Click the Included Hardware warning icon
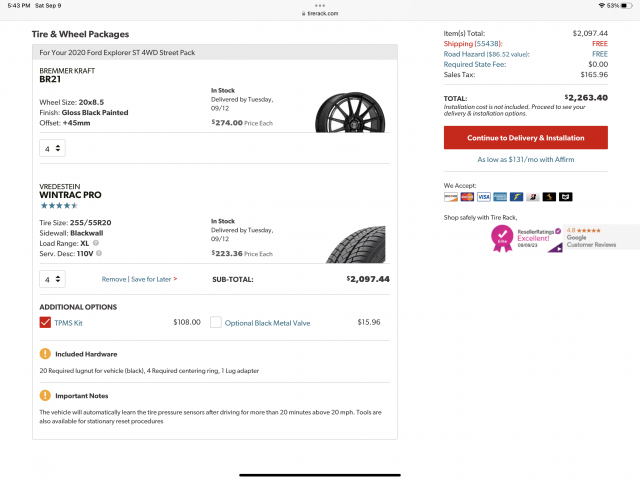640x480 pixels. pyautogui.click(x=45, y=354)
